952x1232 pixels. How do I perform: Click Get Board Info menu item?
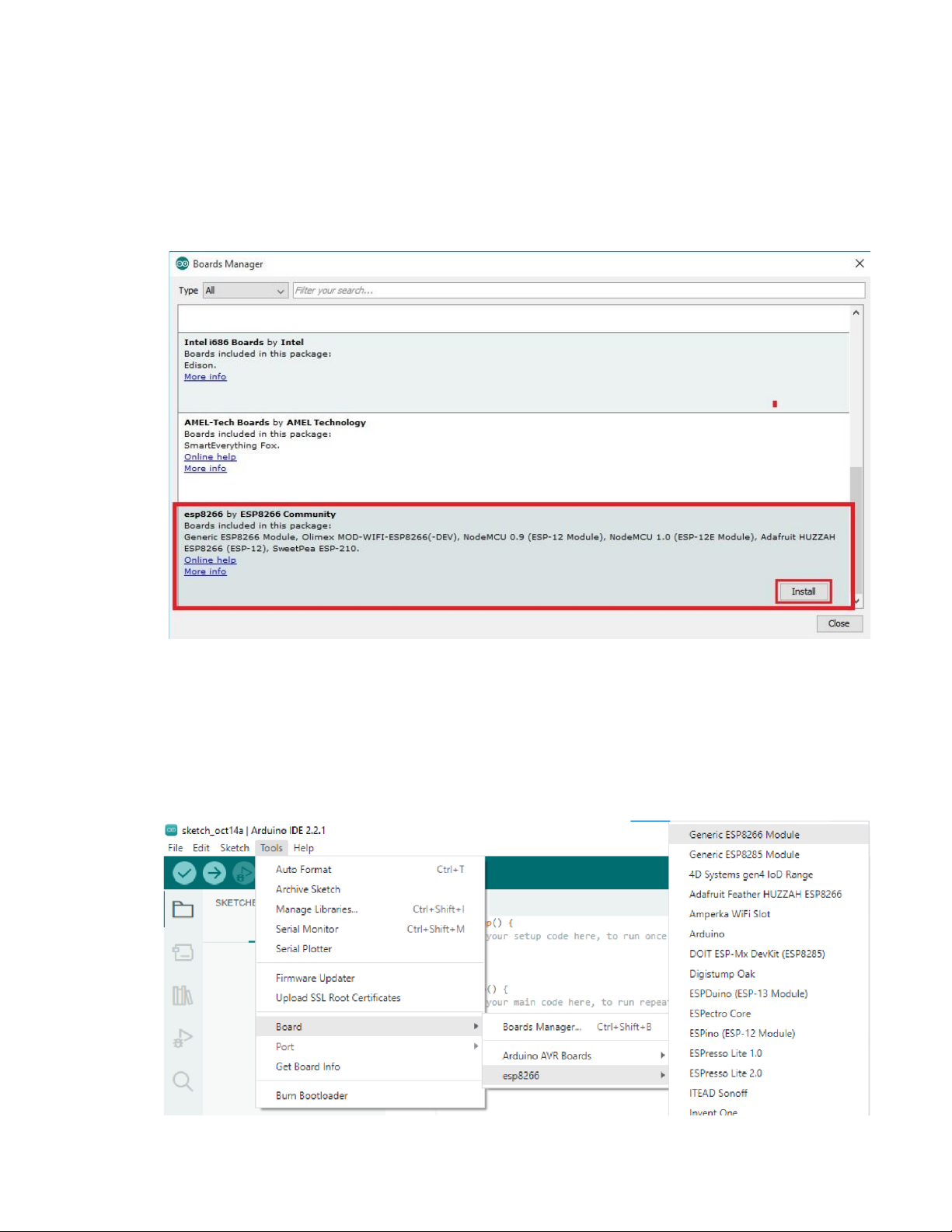click(x=370, y=1067)
